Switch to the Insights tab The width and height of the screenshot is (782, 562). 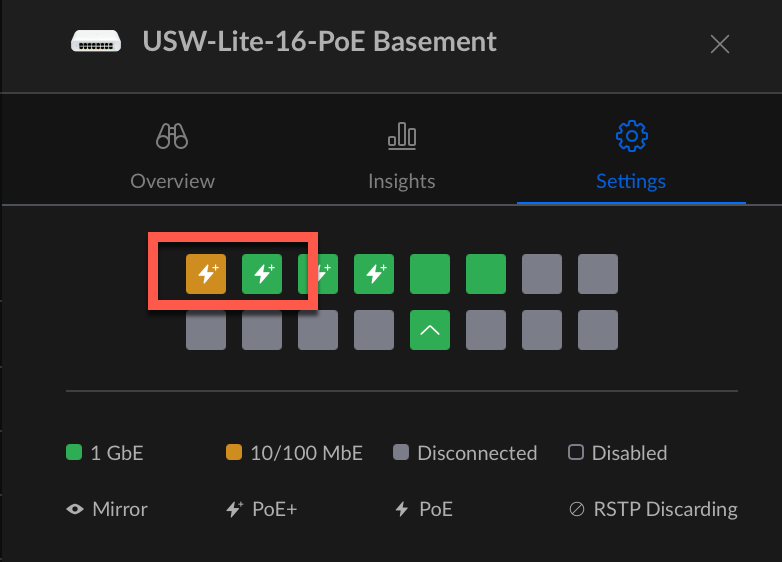point(401,160)
